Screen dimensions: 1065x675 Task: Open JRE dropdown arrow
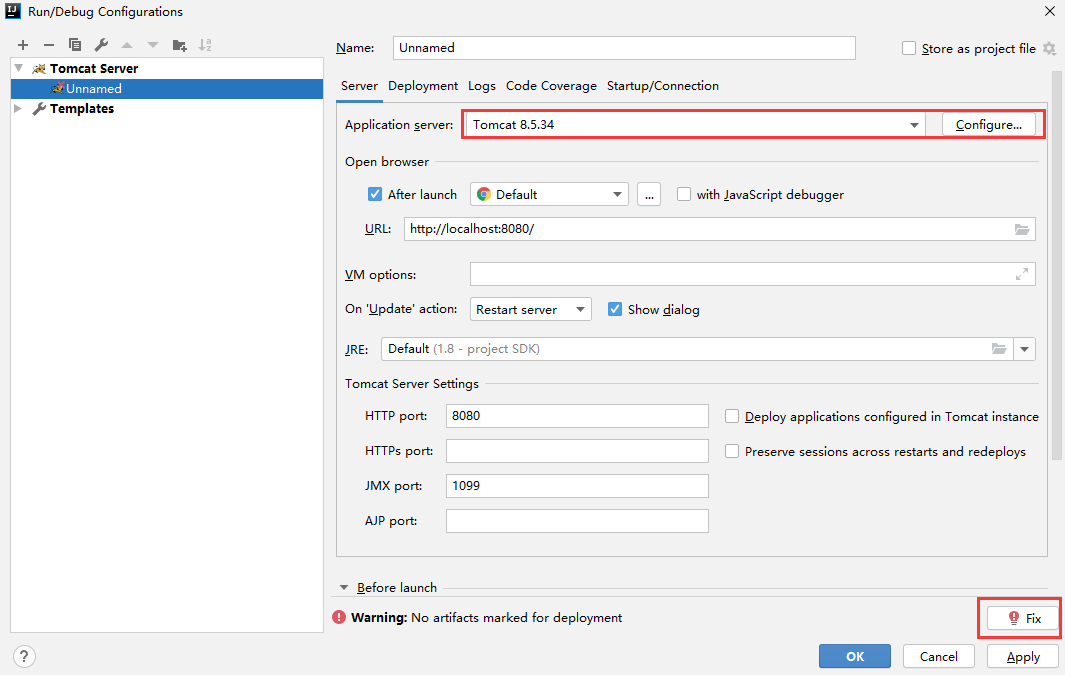tap(1024, 349)
